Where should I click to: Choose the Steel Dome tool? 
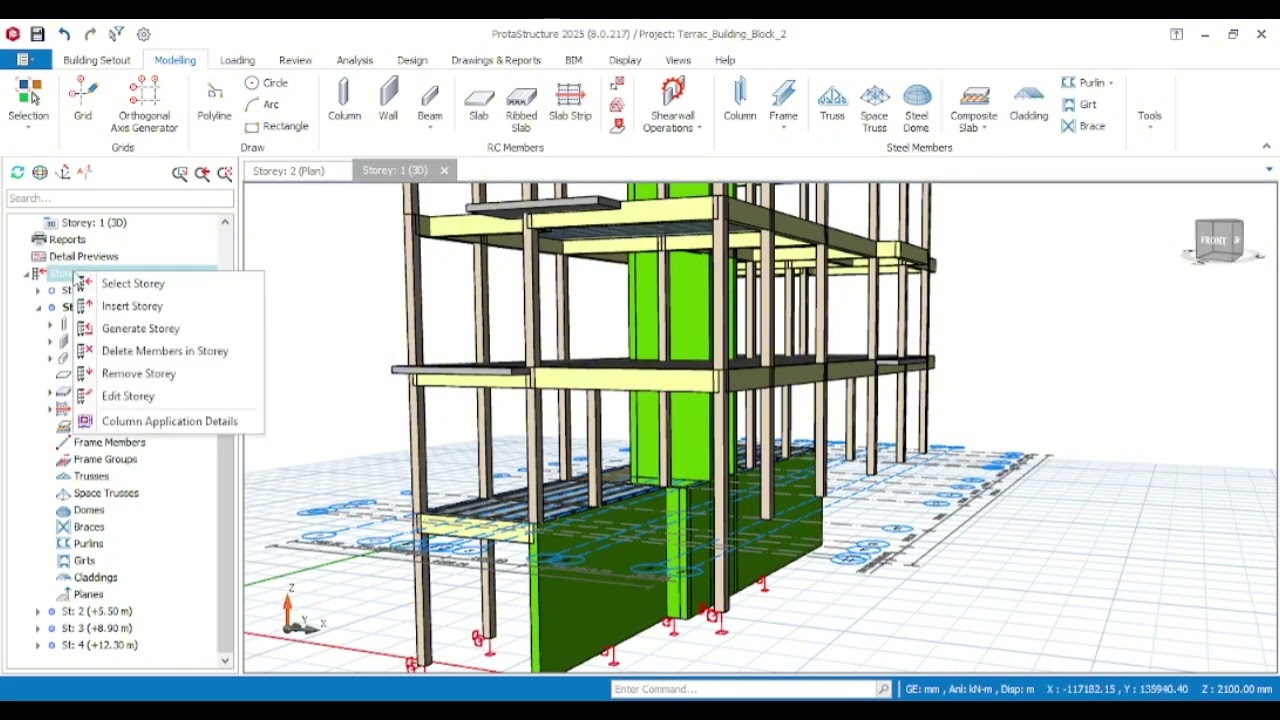coord(916,106)
